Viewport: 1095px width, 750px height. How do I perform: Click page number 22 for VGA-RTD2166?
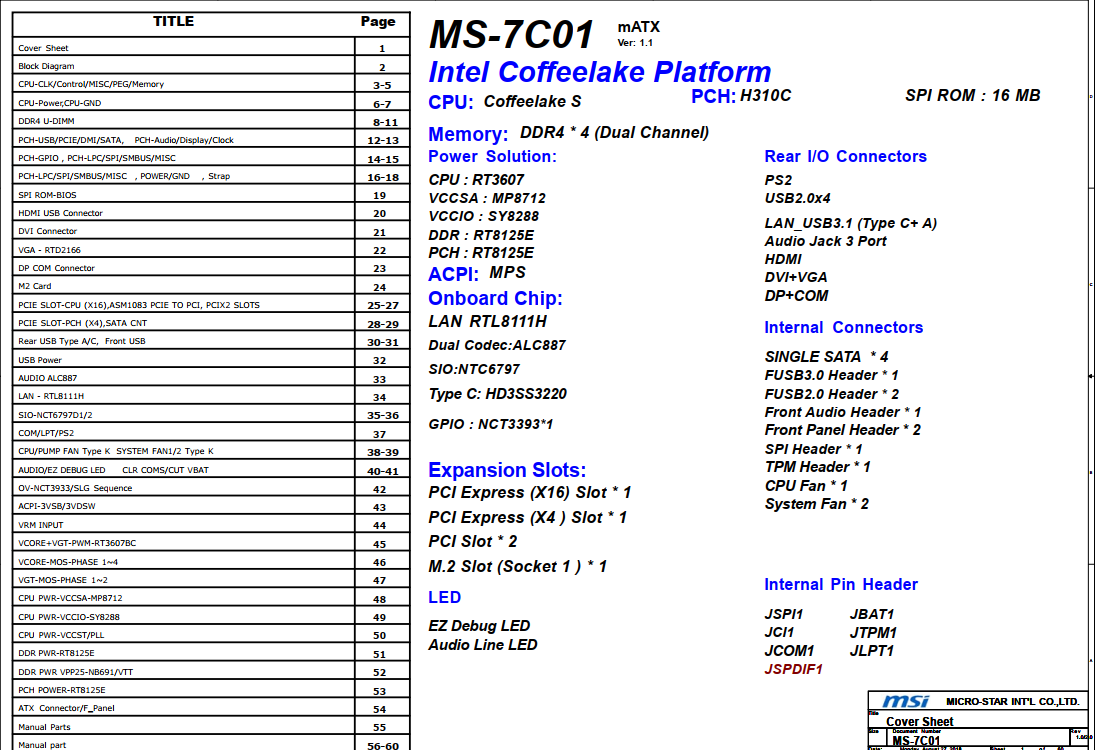click(x=380, y=251)
